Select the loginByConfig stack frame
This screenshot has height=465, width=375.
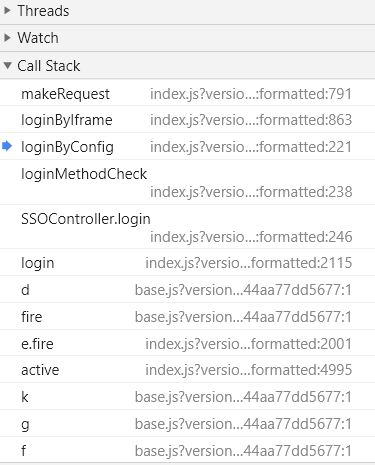coord(187,147)
